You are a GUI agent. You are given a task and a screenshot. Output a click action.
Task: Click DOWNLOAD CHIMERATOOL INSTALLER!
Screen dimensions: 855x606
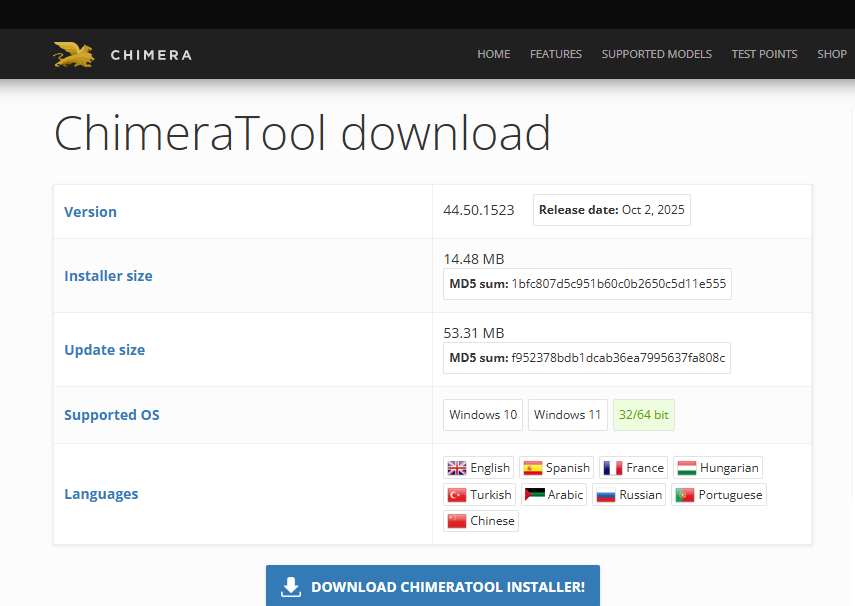[x=432, y=586]
